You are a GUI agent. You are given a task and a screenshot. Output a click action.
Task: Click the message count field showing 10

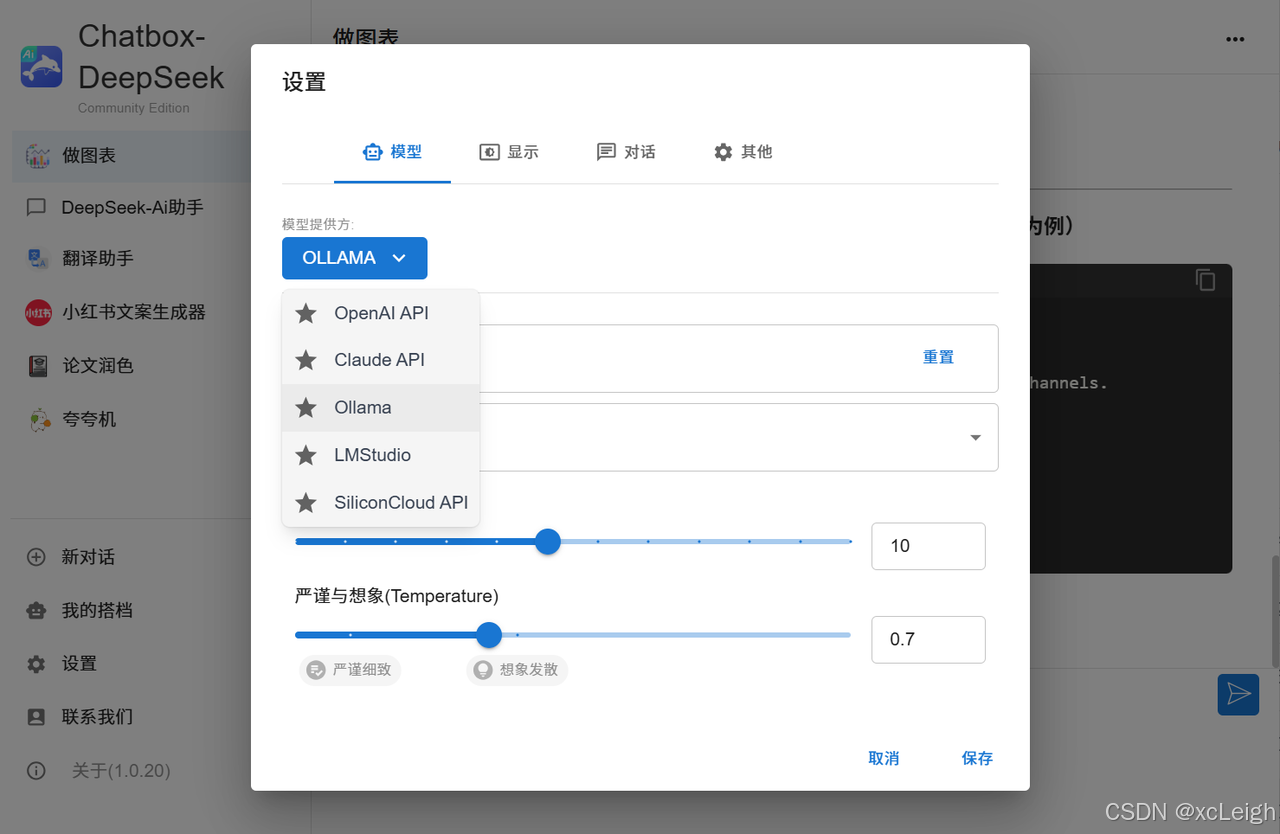(x=928, y=546)
